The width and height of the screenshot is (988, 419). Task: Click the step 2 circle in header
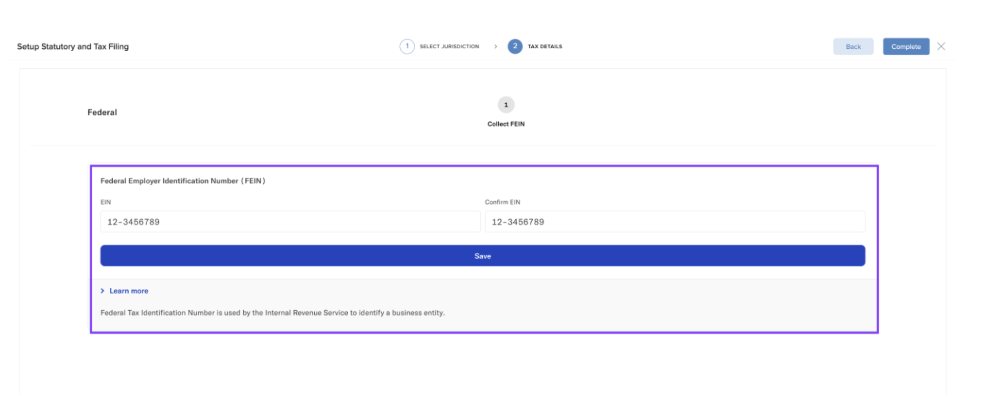[515, 47]
